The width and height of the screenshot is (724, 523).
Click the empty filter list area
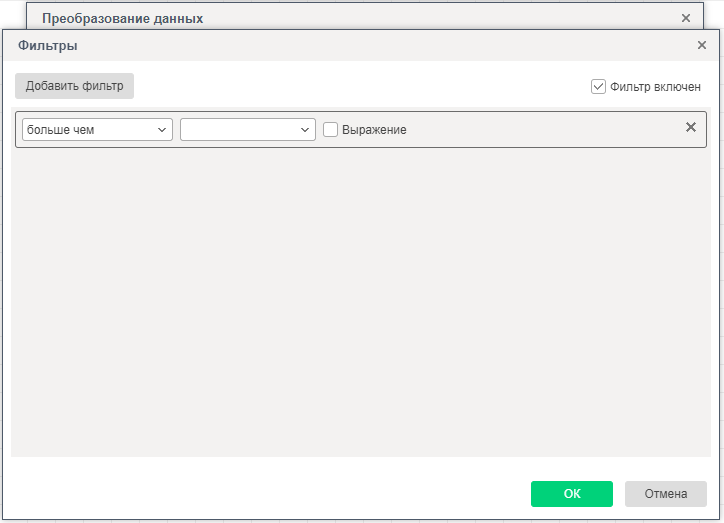361,300
